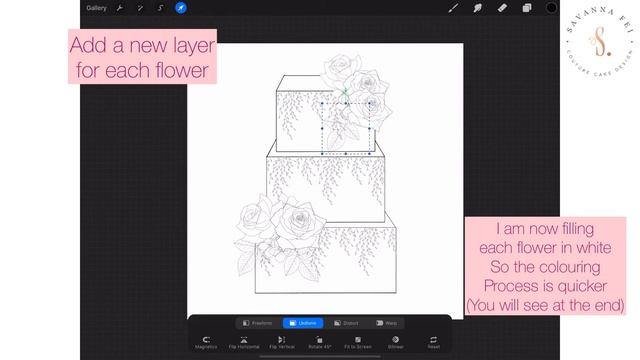
Task: Select the Smudge finger tool
Action: [478, 8]
